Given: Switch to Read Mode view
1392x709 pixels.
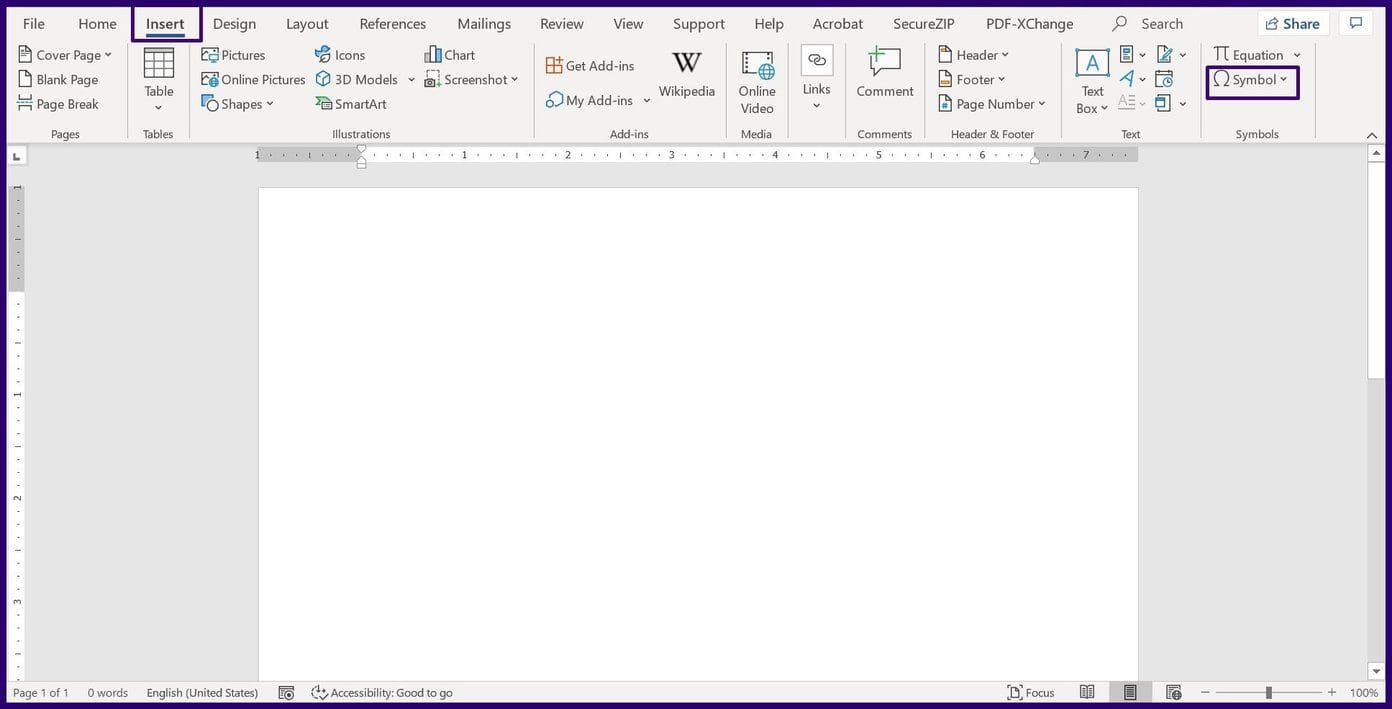Looking at the screenshot, I should tap(1087, 692).
